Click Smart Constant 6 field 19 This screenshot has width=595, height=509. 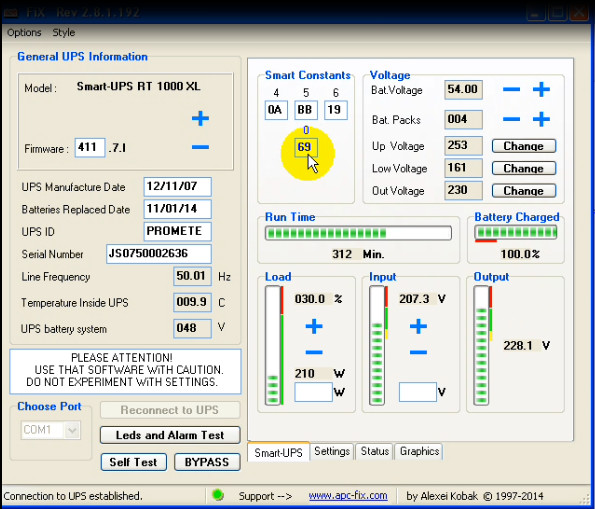tap(335, 110)
